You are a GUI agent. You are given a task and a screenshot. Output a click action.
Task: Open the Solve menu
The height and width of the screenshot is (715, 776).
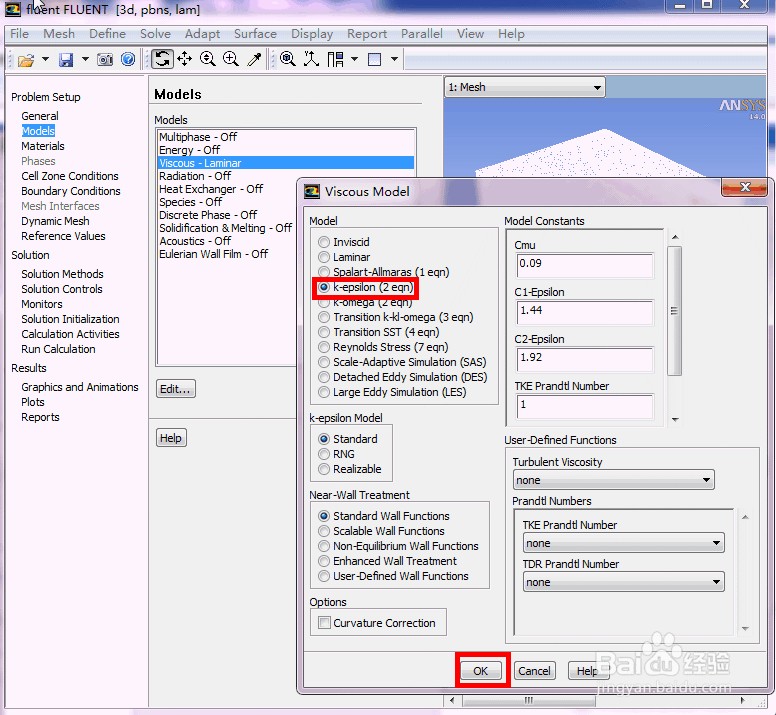(x=155, y=34)
